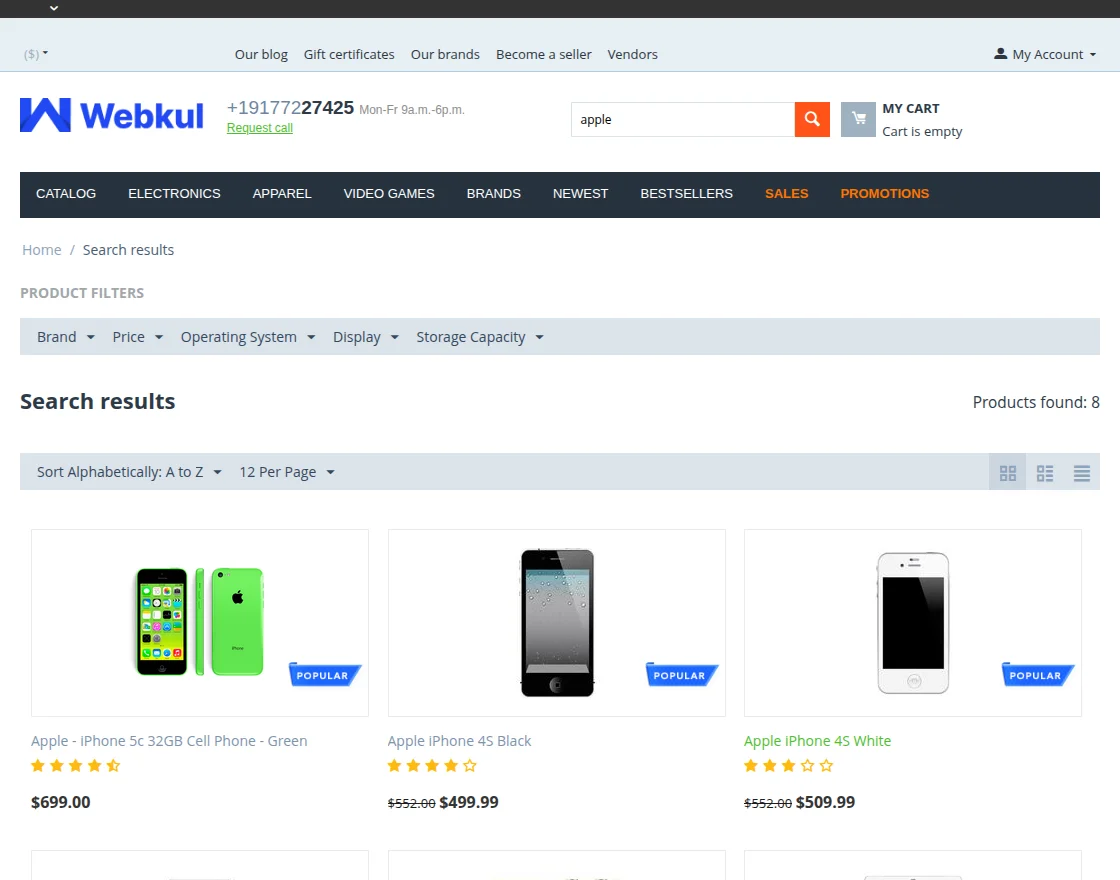Open the Operating System filter dropdown

(247, 337)
